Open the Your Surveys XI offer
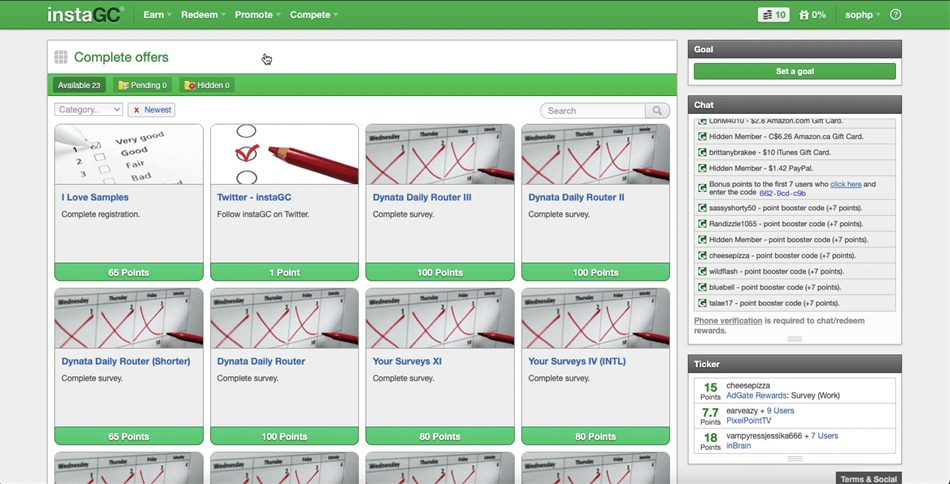950x484 pixels. [x=407, y=361]
